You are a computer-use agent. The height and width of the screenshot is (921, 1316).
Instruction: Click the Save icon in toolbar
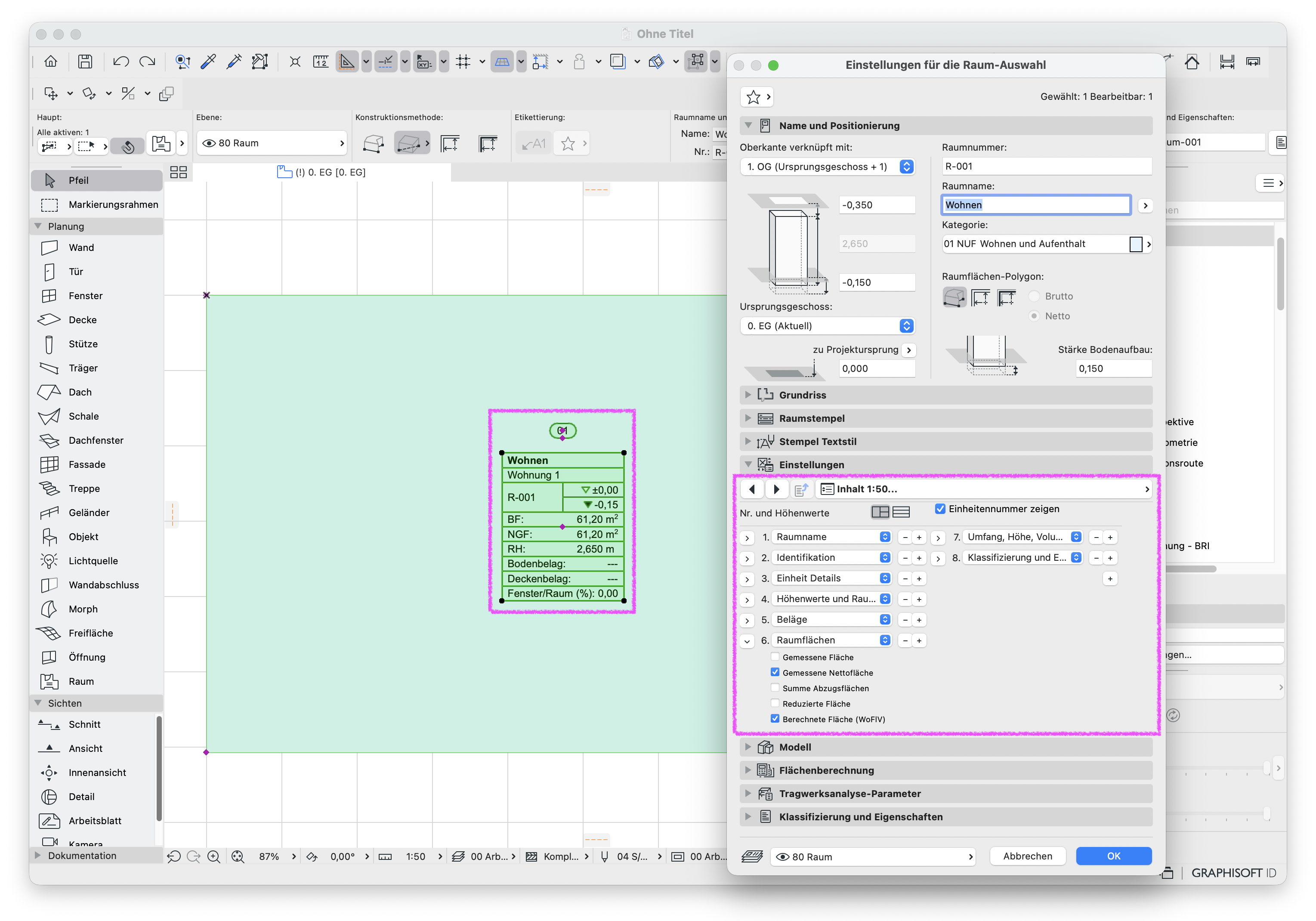point(85,62)
